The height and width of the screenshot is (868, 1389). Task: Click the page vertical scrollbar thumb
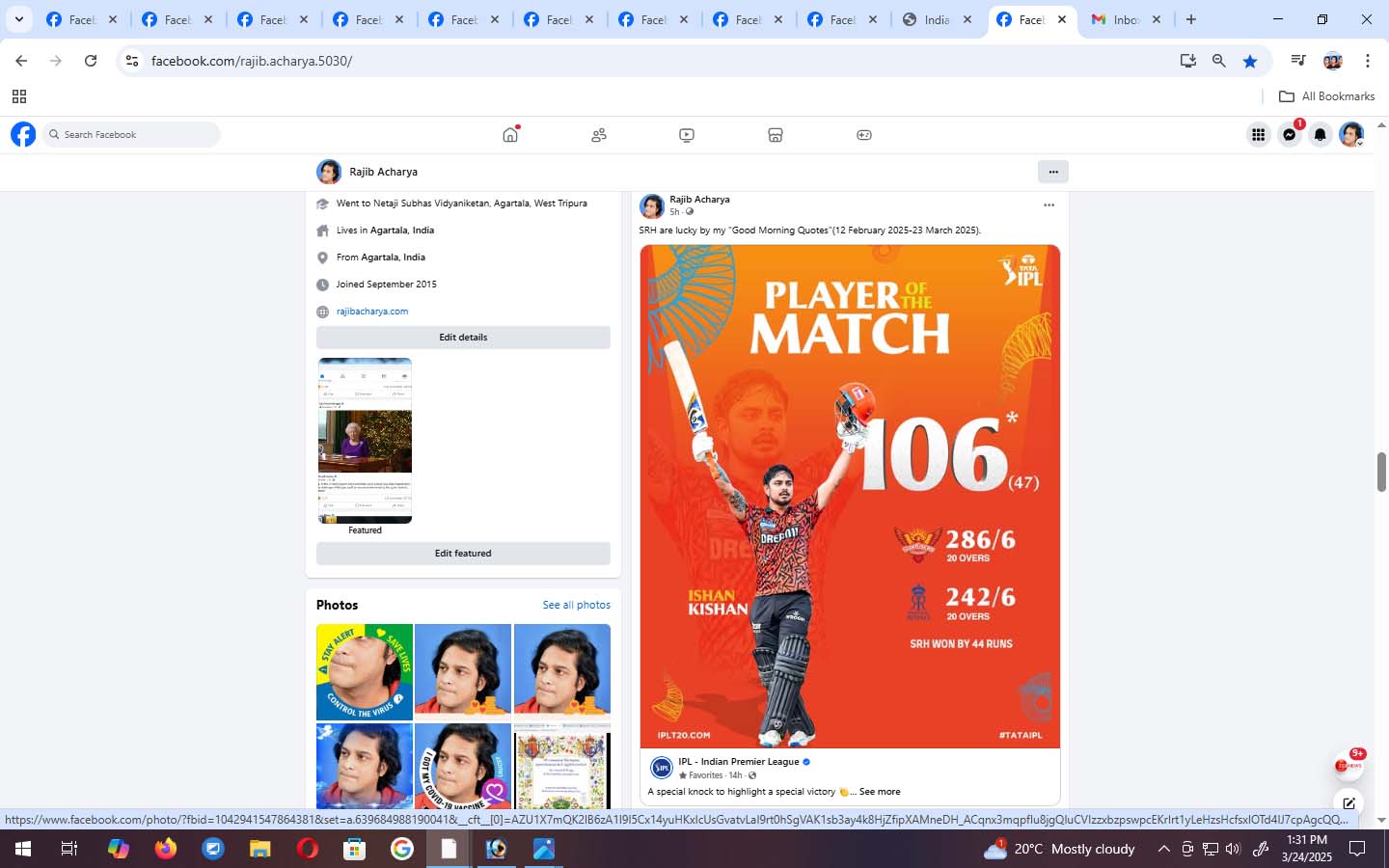1381,472
